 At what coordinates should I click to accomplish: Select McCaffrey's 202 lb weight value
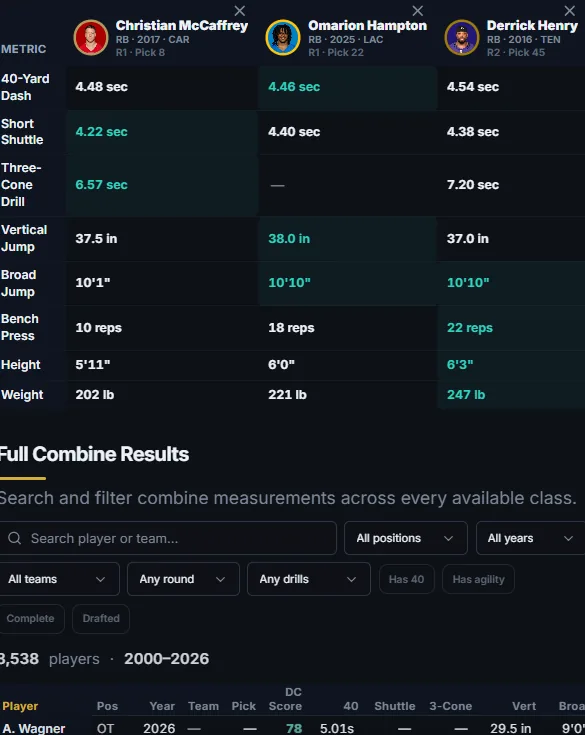pos(95,395)
